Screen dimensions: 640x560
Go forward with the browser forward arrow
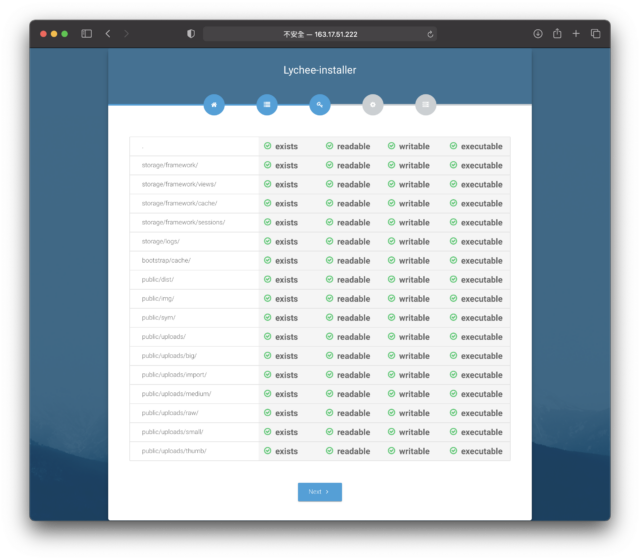[126, 34]
